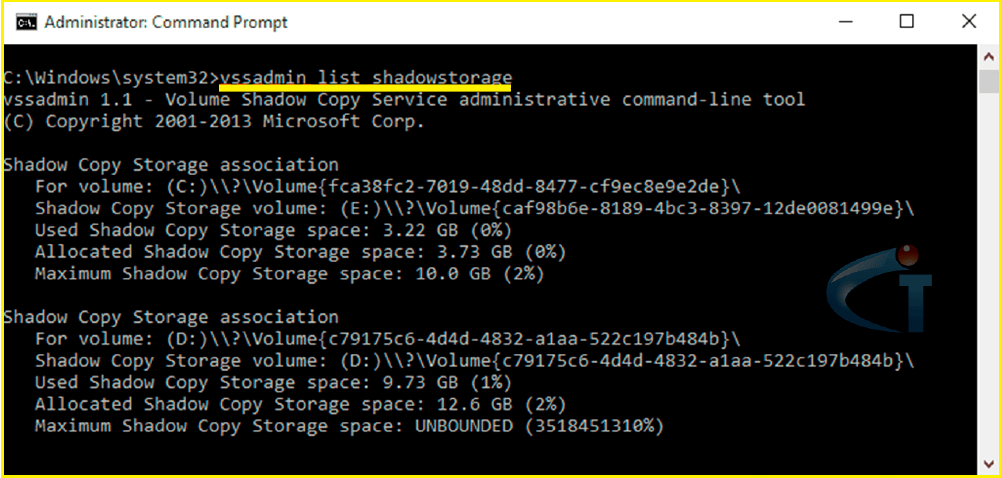Click the For volume D: line
Screen dimensions: 1001x478
(388, 339)
